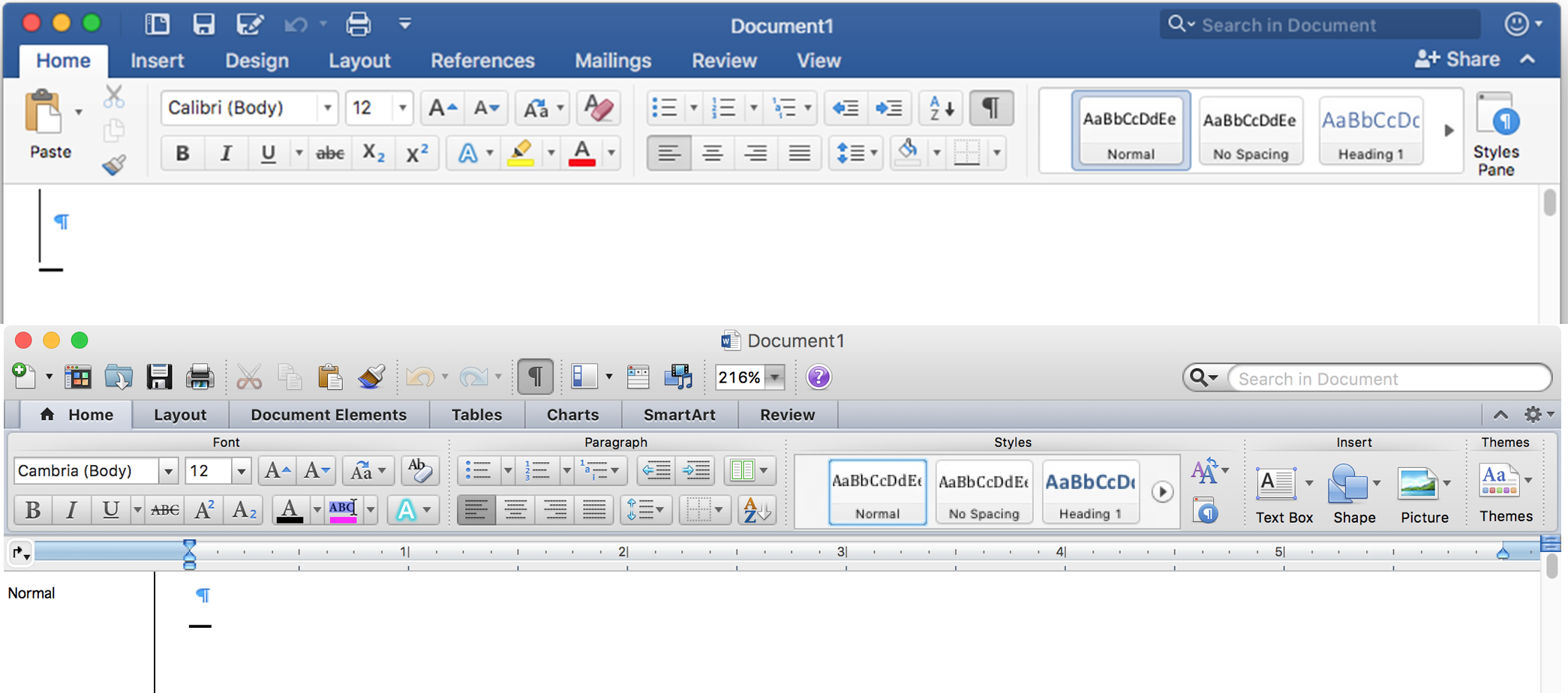Open font size dropdown in upper window
The width and height of the screenshot is (1568, 693).
click(x=403, y=108)
